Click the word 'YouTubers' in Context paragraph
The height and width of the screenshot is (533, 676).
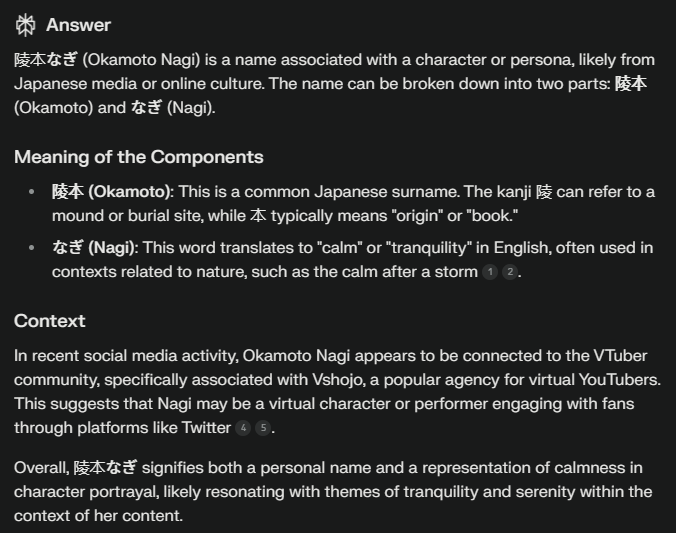pos(618,380)
